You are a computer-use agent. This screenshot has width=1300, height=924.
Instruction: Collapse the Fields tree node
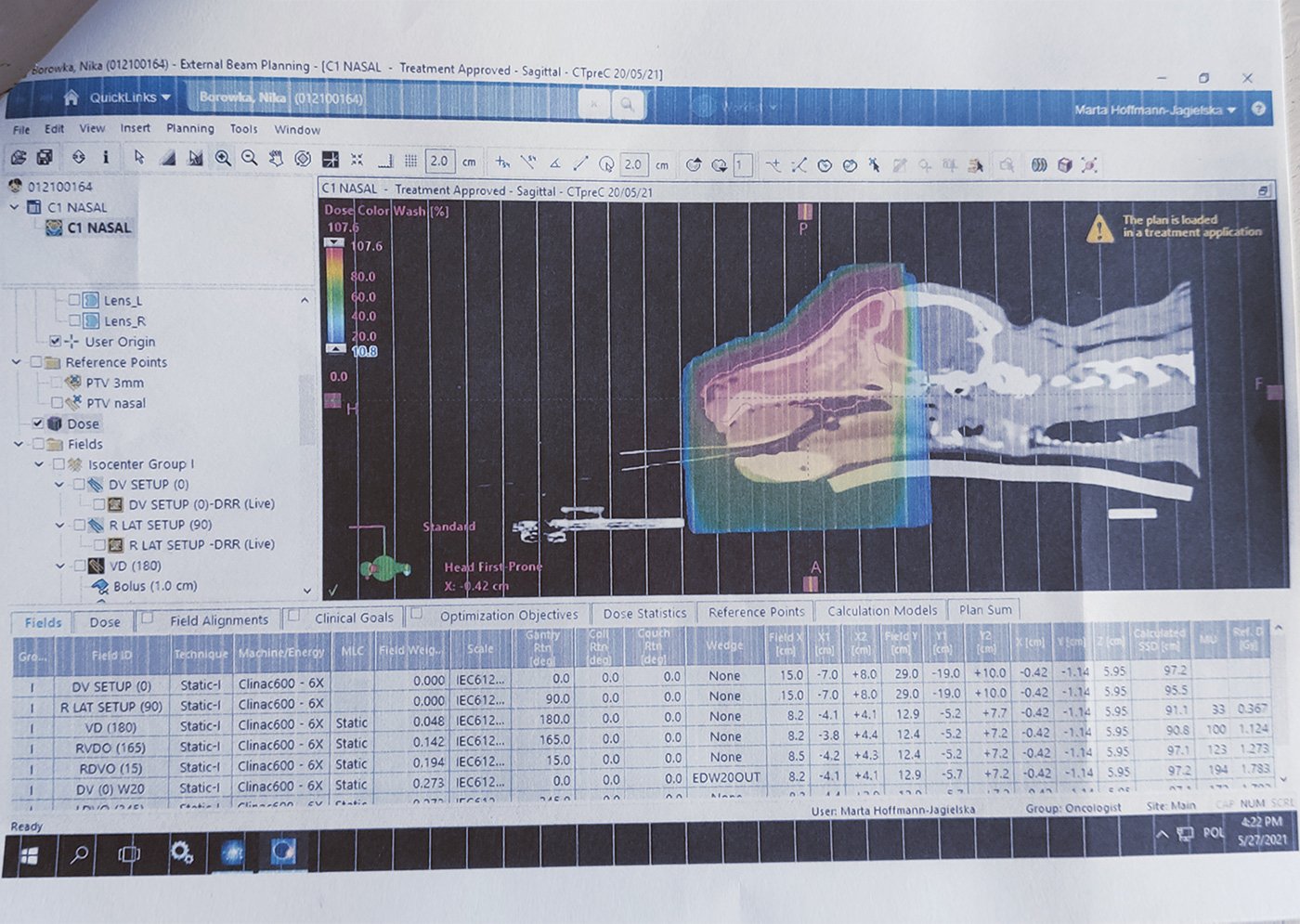coord(17,443)
